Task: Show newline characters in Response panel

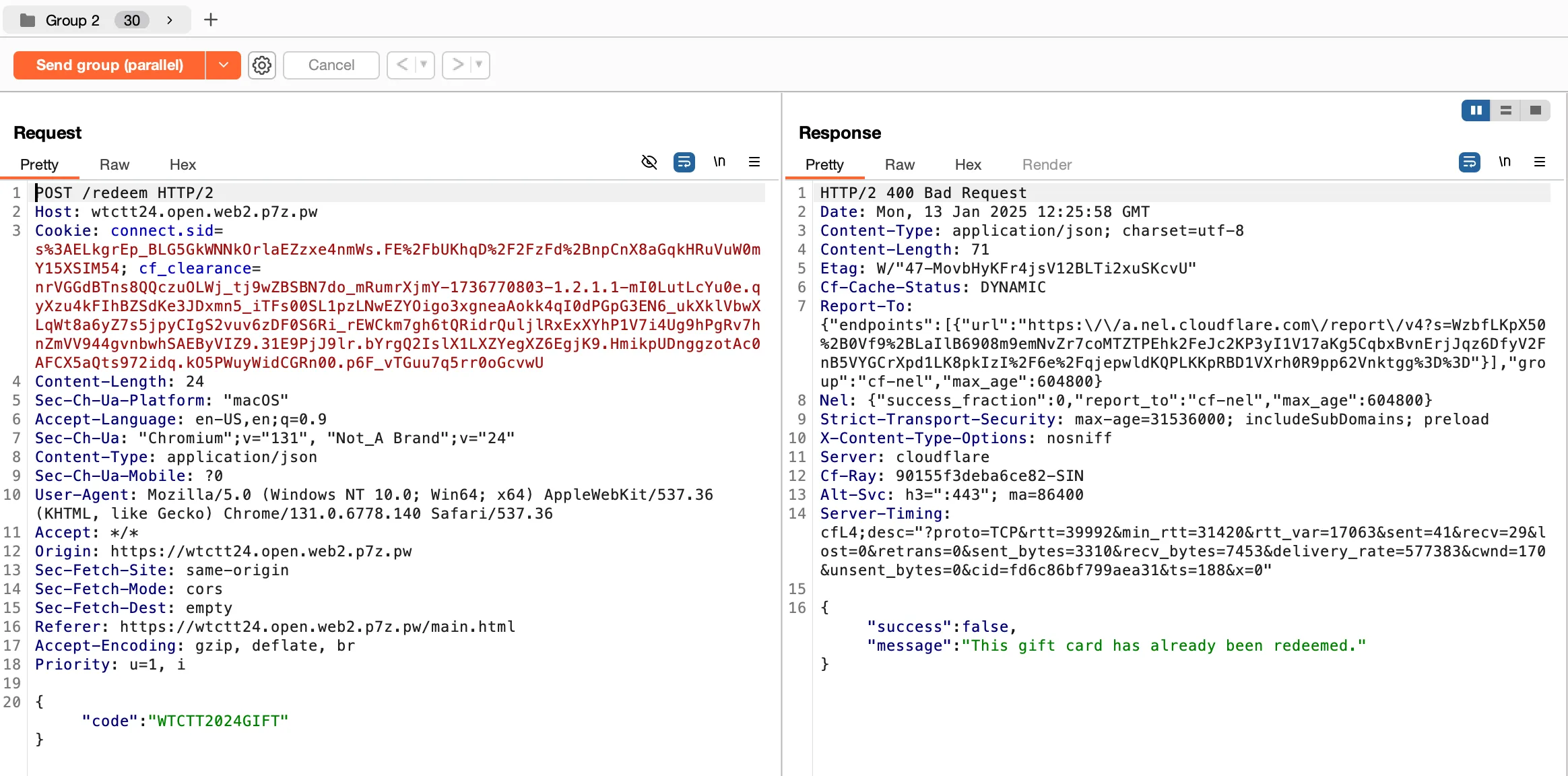Action: (1505, 162)
